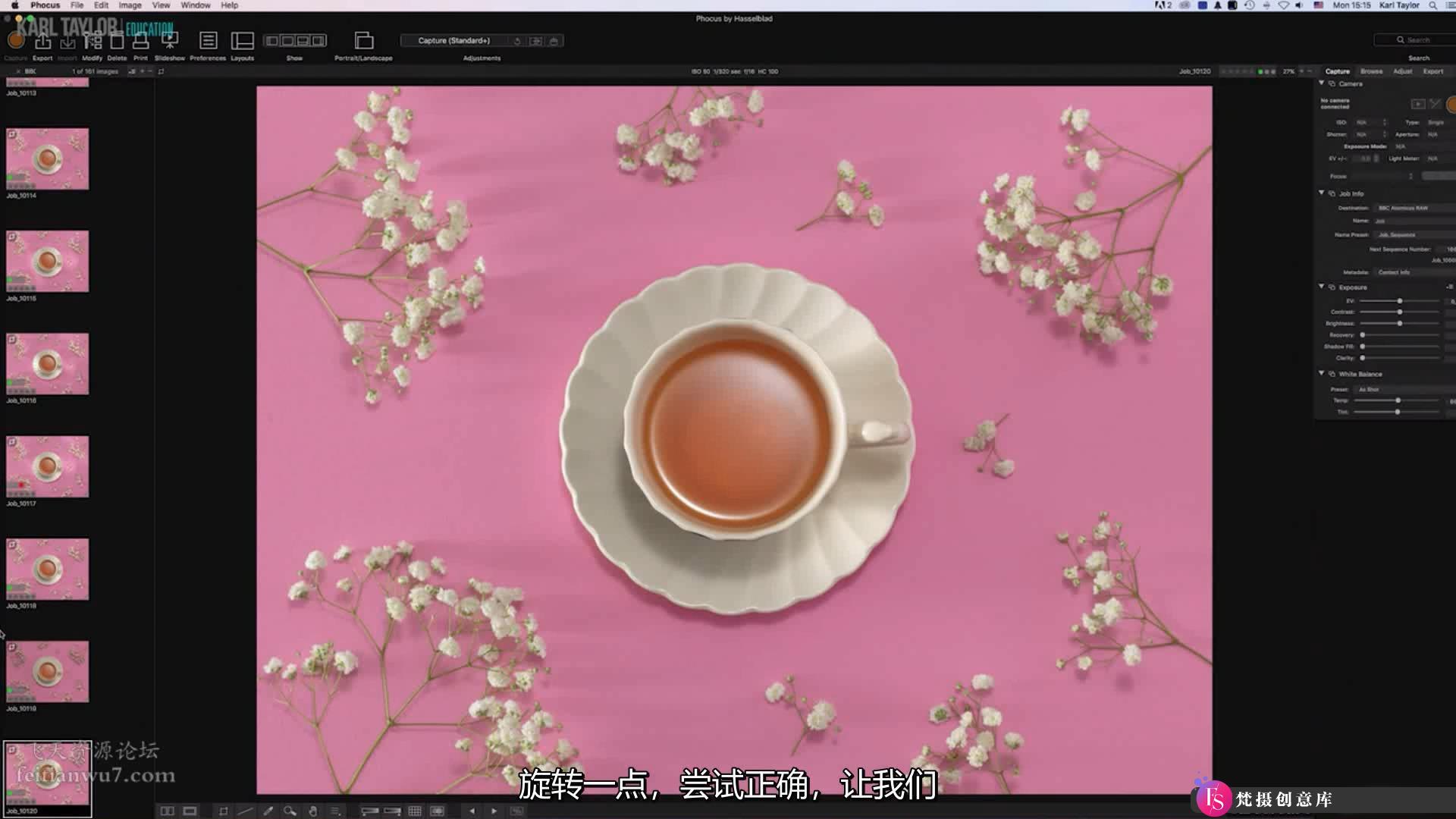Click compare view icon in bottom toolbar
The width and height of the screenshot is (1456, 819).
(167, 811)
